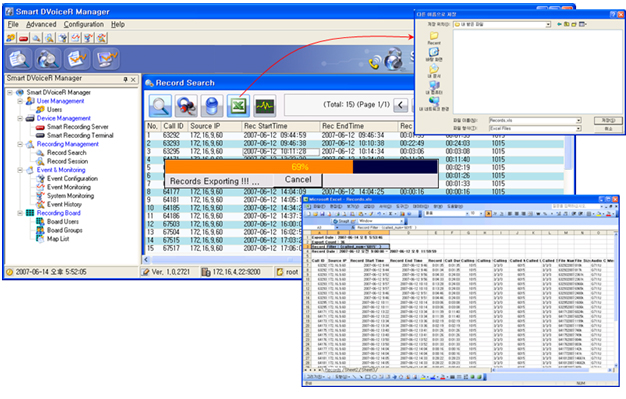626x399 pixels.
Task: Click the red recorder icon in small toolbar
Action: (24, 38)
